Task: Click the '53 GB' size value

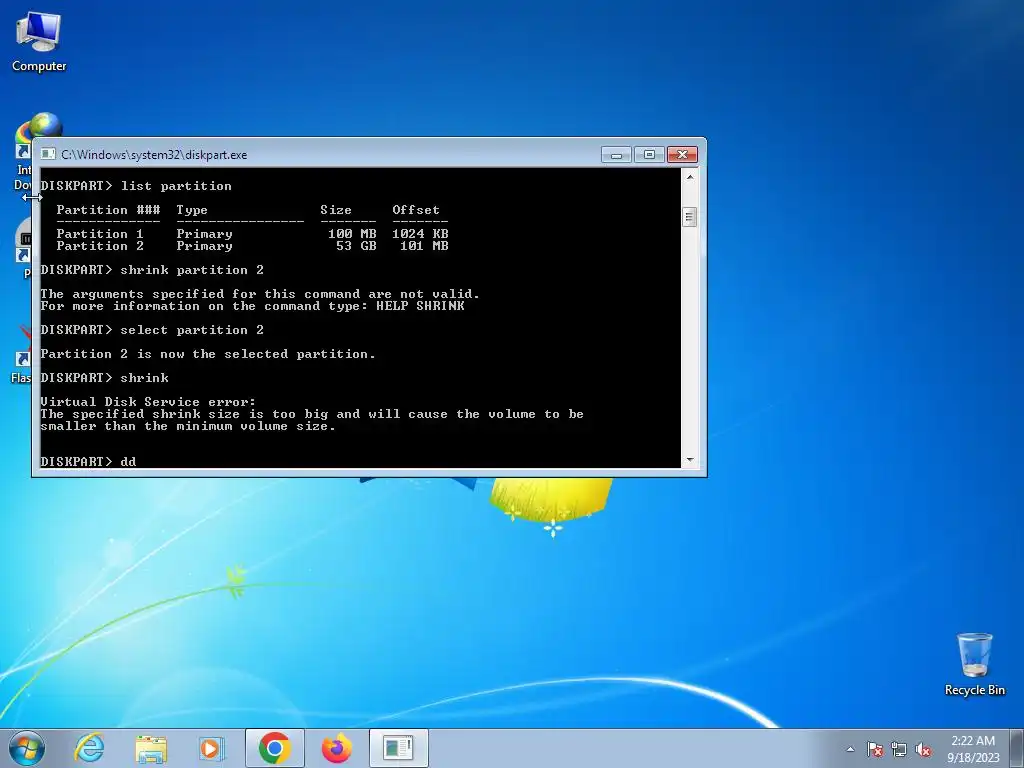Action: click(356, 246)
